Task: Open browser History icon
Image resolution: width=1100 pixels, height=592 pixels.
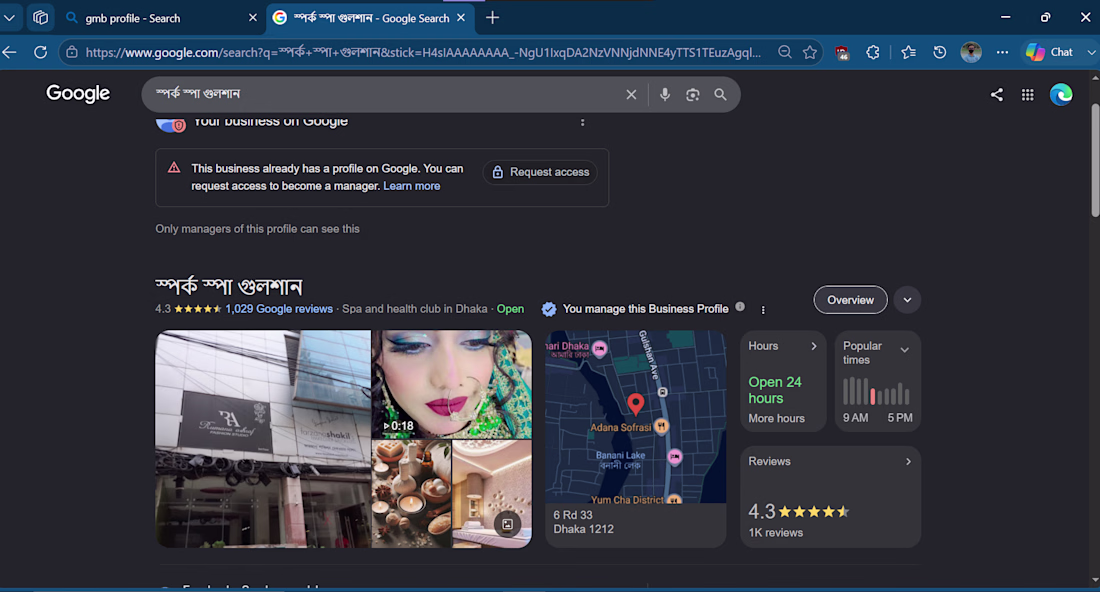Action: (x=940, y=52)
